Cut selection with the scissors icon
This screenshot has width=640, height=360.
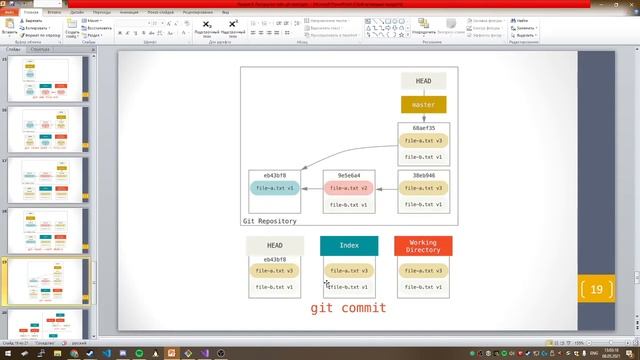pos(22,21)
